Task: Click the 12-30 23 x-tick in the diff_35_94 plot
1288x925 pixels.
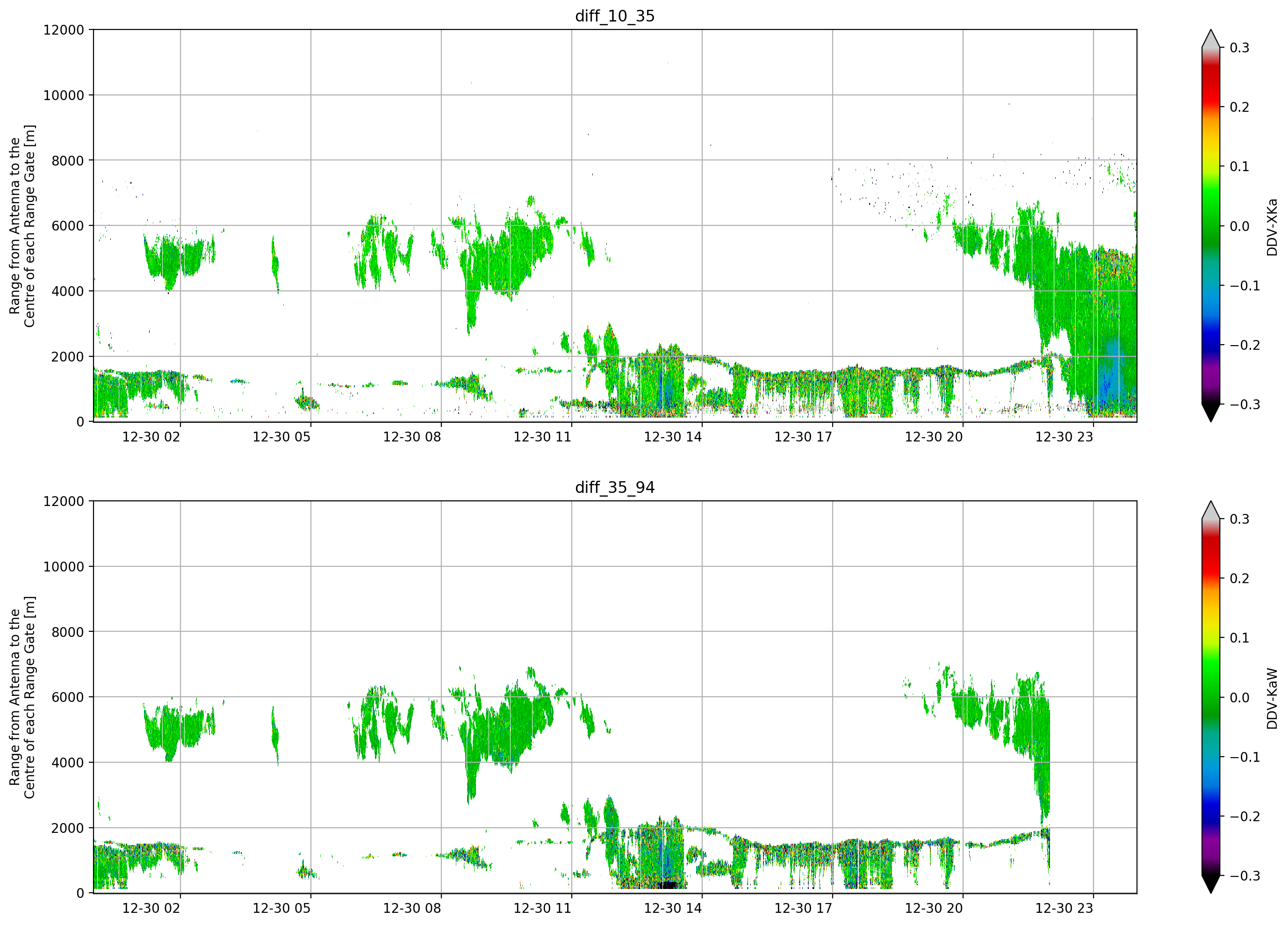Action: (1064, 909)
